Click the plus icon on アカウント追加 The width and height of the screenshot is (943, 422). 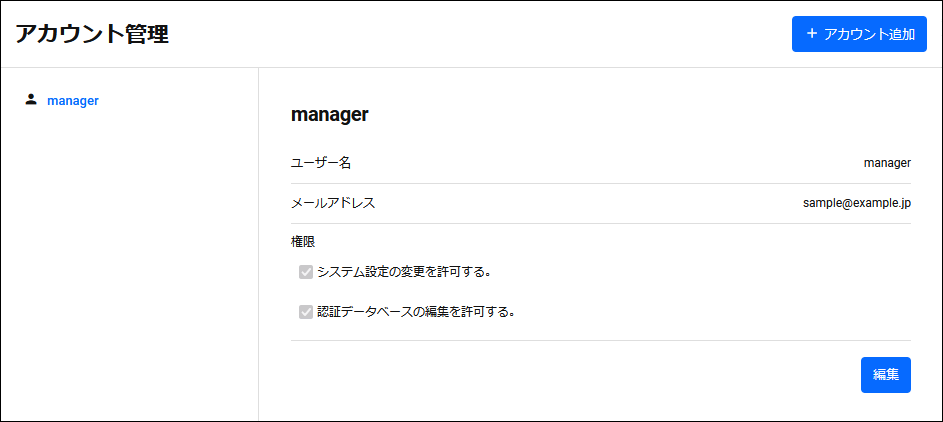coord(811,34)
